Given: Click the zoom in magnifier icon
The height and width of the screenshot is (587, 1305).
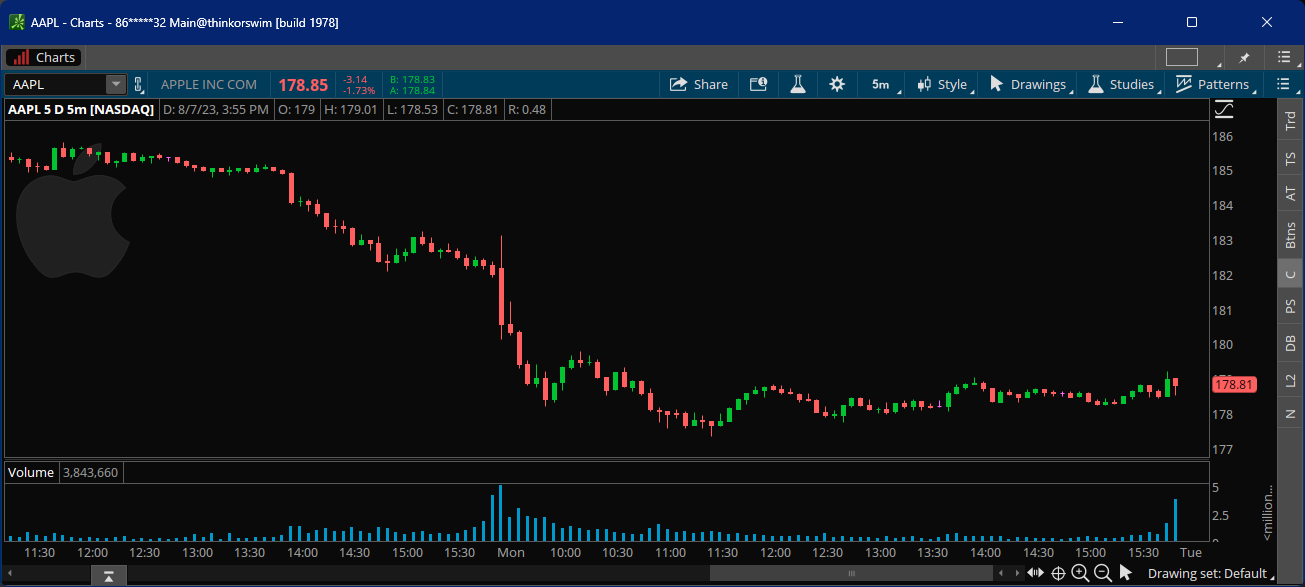Looking at the screenshot, I should point(1080,573).
